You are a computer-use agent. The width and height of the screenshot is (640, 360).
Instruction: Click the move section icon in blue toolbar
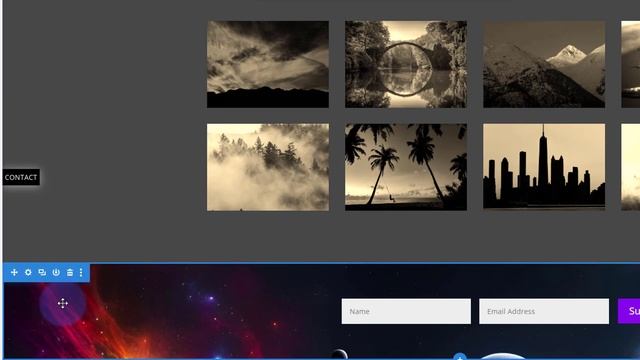14,272
